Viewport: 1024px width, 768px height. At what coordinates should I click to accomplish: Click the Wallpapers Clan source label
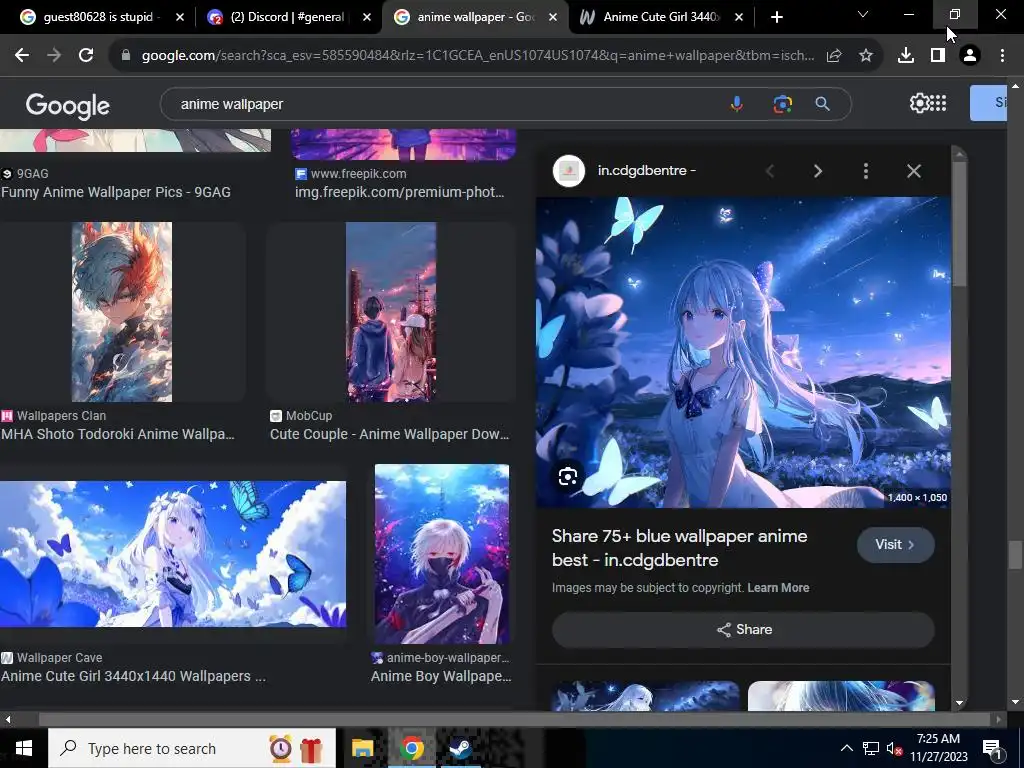[x=61, y=416]
